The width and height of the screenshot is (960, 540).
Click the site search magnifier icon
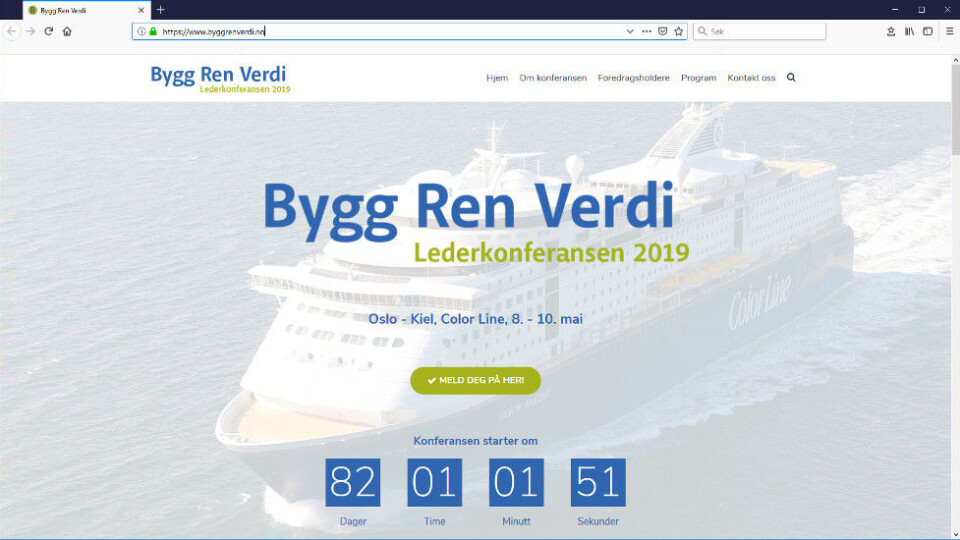pyautogui.click(x=791, y=78)
